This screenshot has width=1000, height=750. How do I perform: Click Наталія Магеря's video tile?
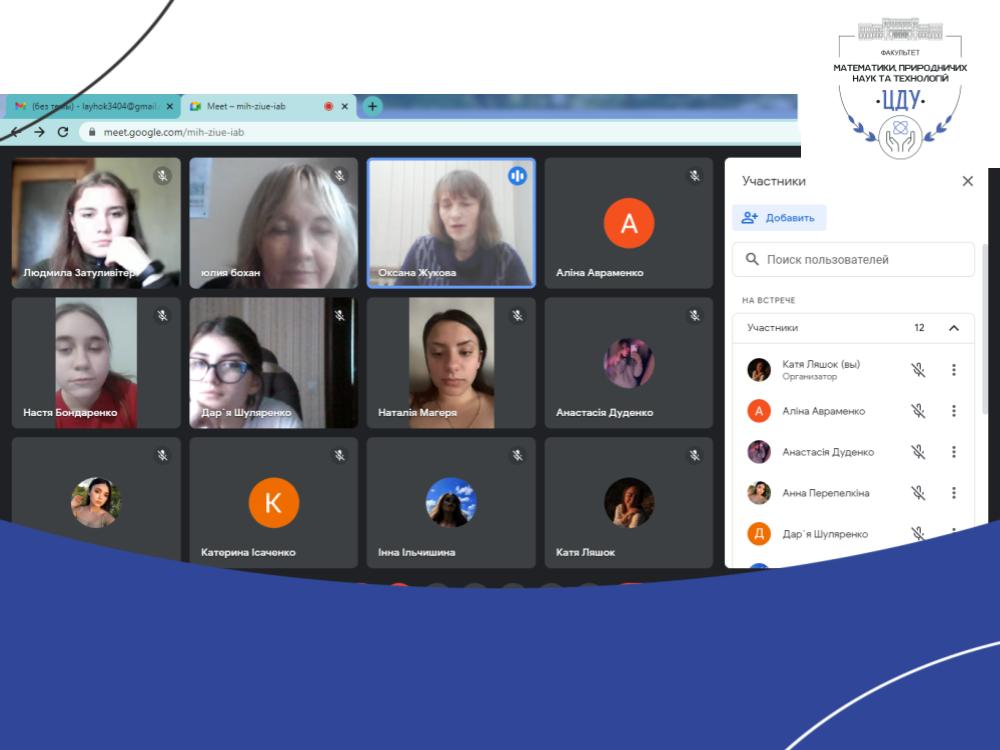[x=451, y=362]
